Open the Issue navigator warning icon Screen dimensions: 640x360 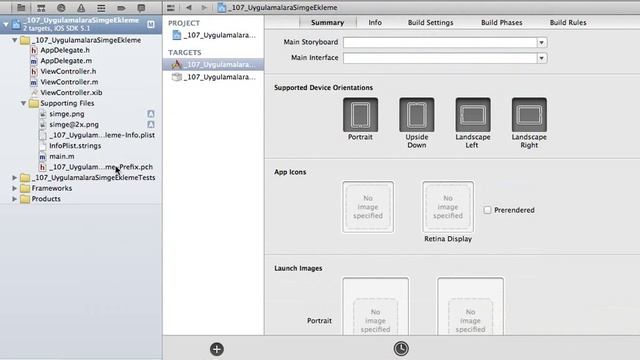(81, 7)
